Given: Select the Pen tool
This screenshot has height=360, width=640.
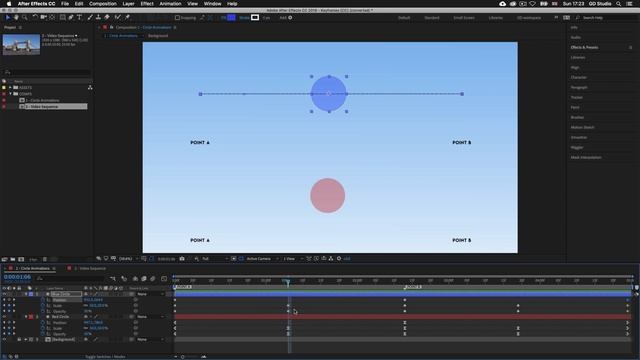Looking at the screenshot, I should [x=71, y=18].
